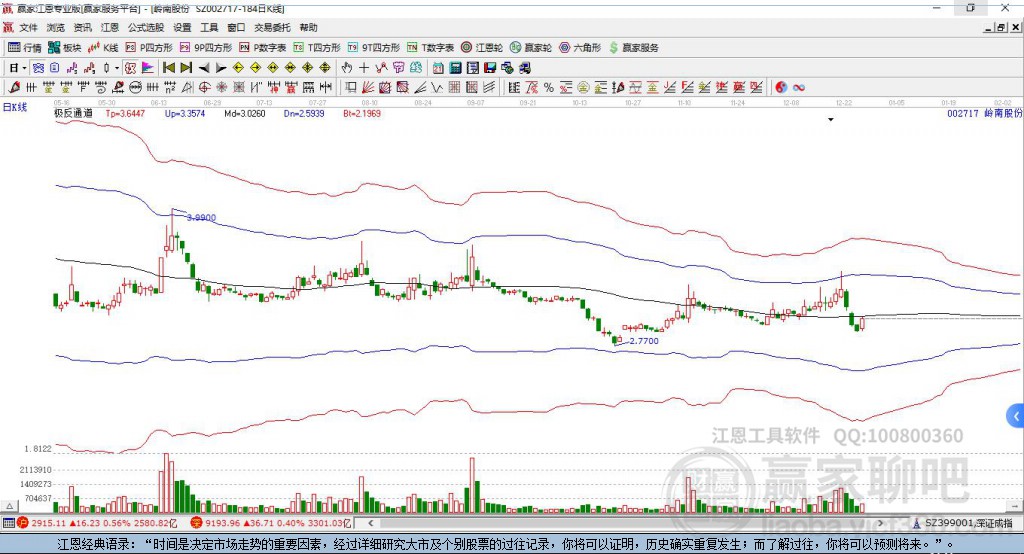The width and height of the screenshot is (1024, 554).
Task: Select the hand pan tool
Action: pos(347,68)
